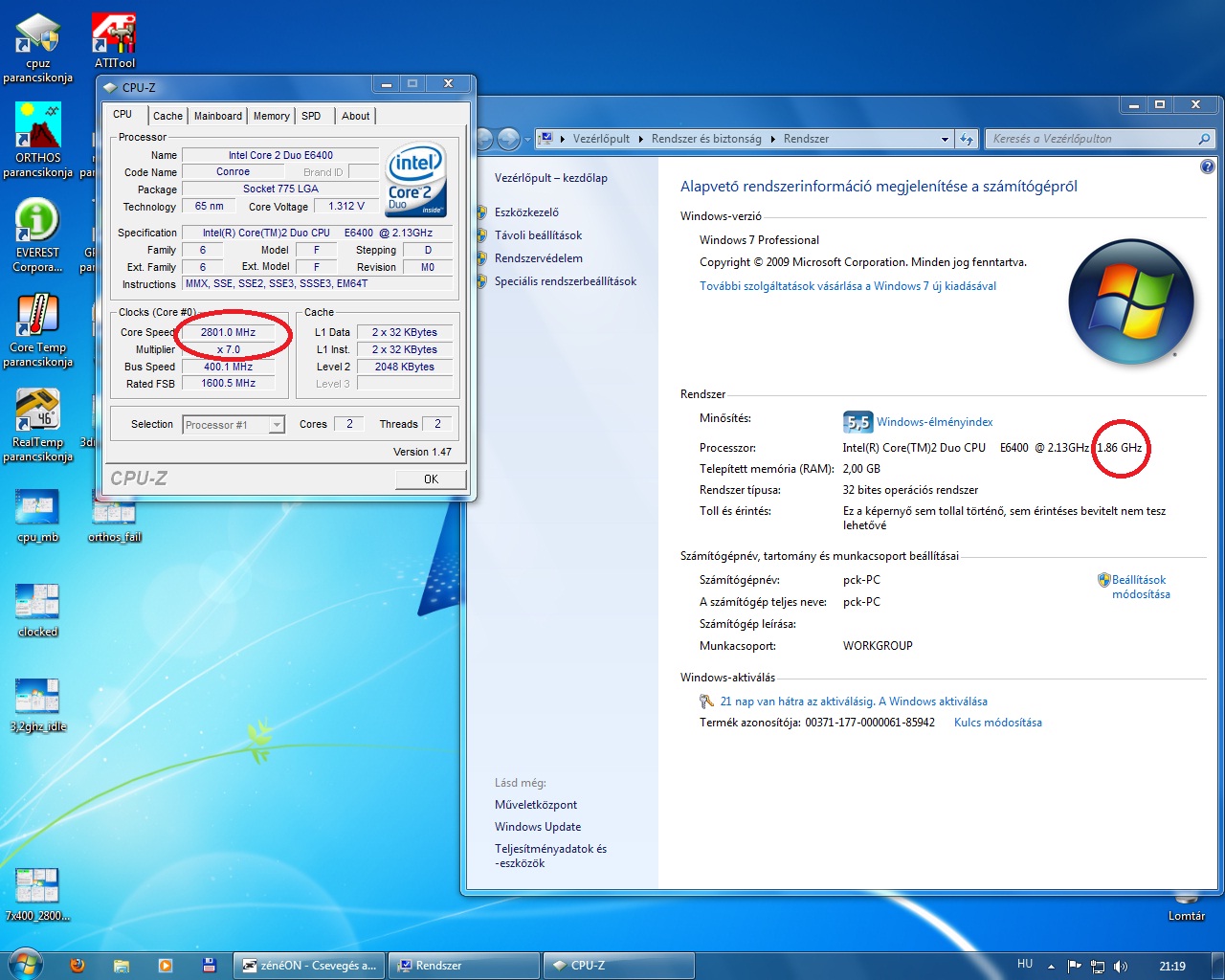Open the EVEREST Corporate shortcut icon

click(38, 235)
